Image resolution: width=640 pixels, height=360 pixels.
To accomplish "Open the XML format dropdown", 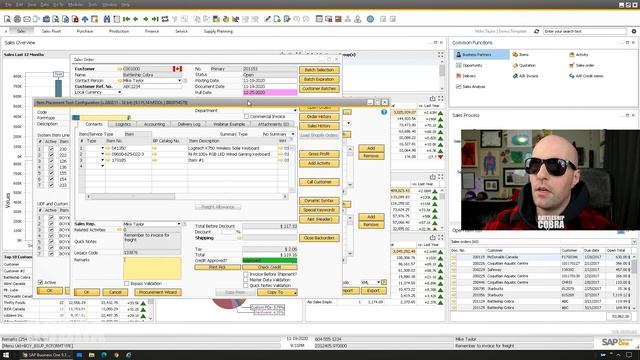I will tap(379, 282).
